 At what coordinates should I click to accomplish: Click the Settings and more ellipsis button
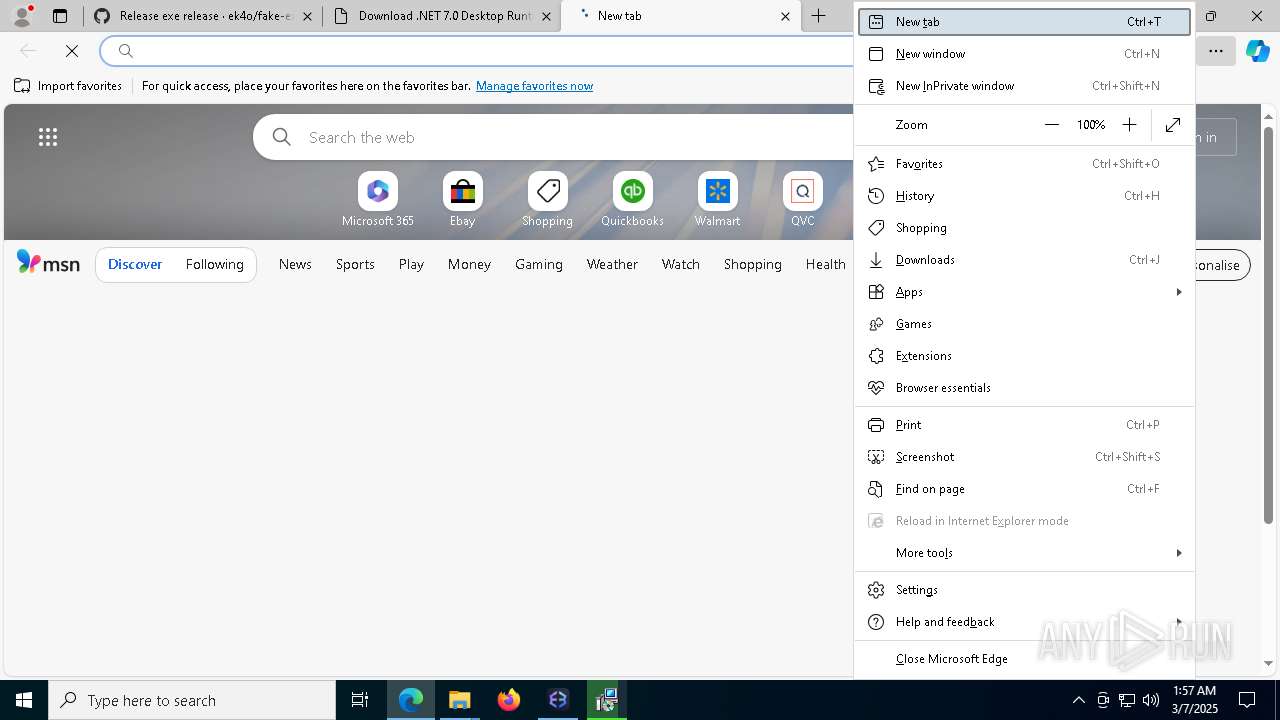1215,50
